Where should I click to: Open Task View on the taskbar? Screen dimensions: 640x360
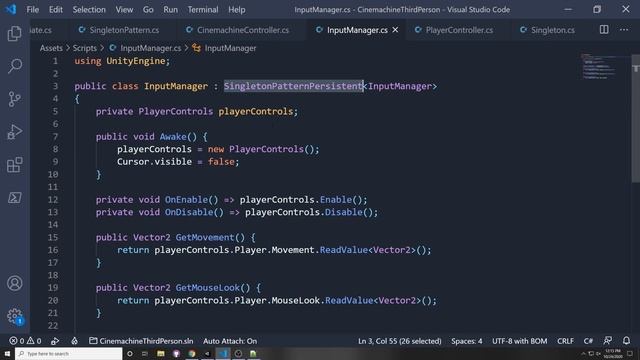[145, 353]
